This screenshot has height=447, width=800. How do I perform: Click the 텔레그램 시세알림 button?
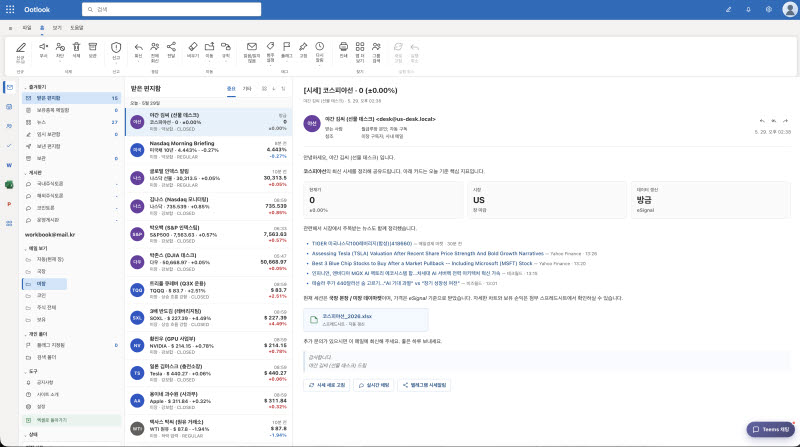[x=424, y=385]
